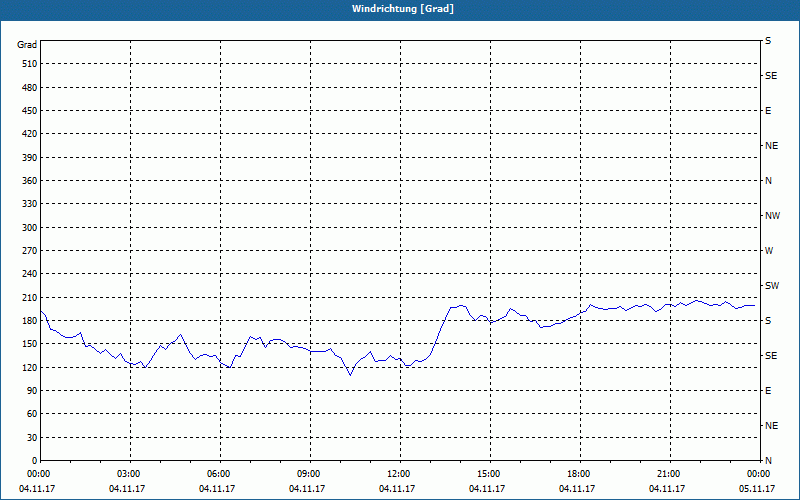The height and width of the screenshot is (500, 800).
Task: Select the 450 y-axis value
Action: [30, 111]
